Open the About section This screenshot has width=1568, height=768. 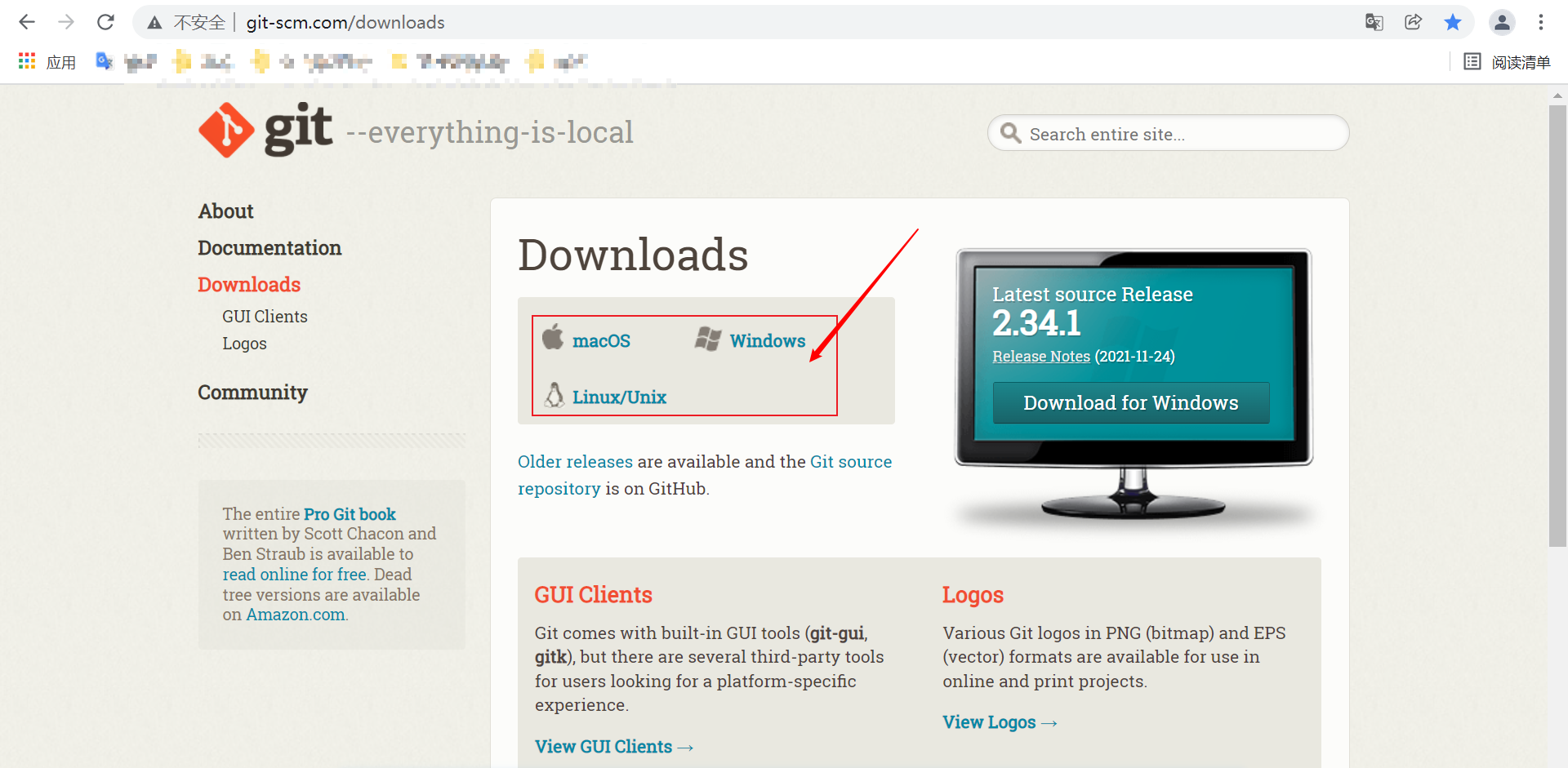pyautogui.click(x=226, y=211)
